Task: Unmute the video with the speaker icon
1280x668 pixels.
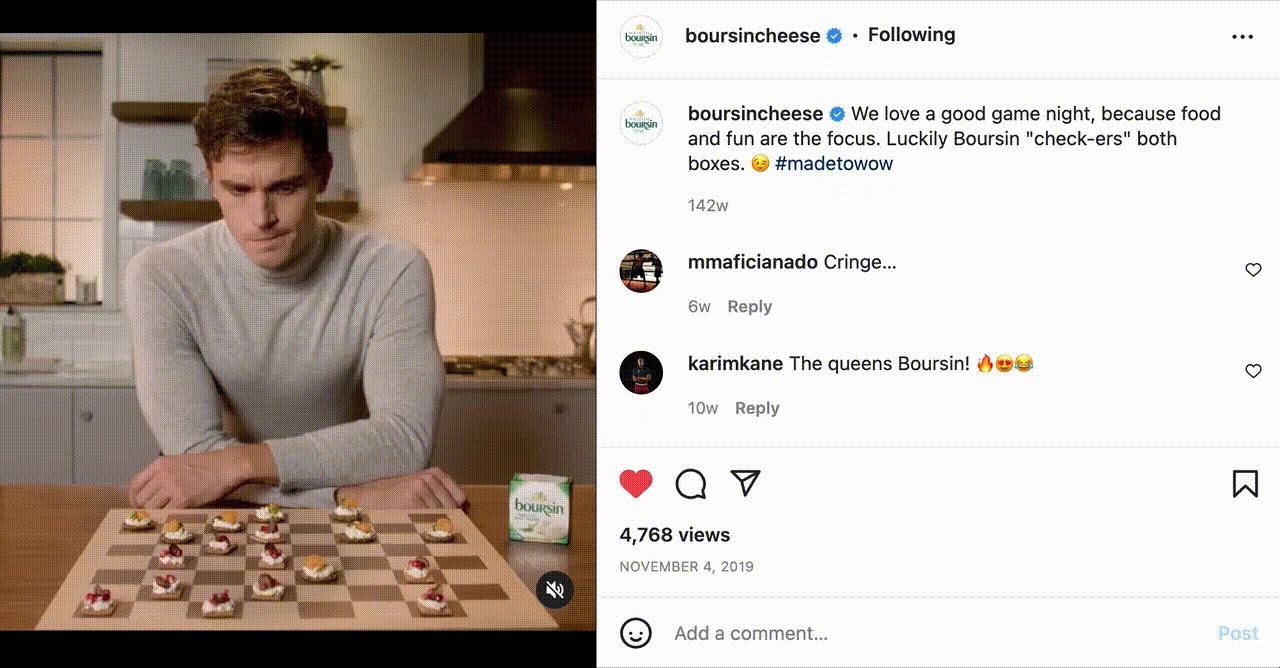Action: [556, 590]
